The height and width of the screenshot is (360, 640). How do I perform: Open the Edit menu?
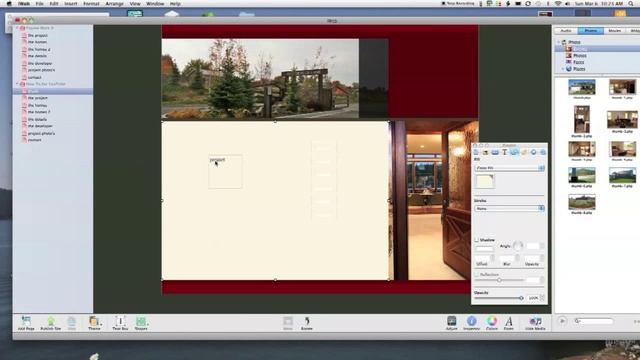click(x=53, y=4)
